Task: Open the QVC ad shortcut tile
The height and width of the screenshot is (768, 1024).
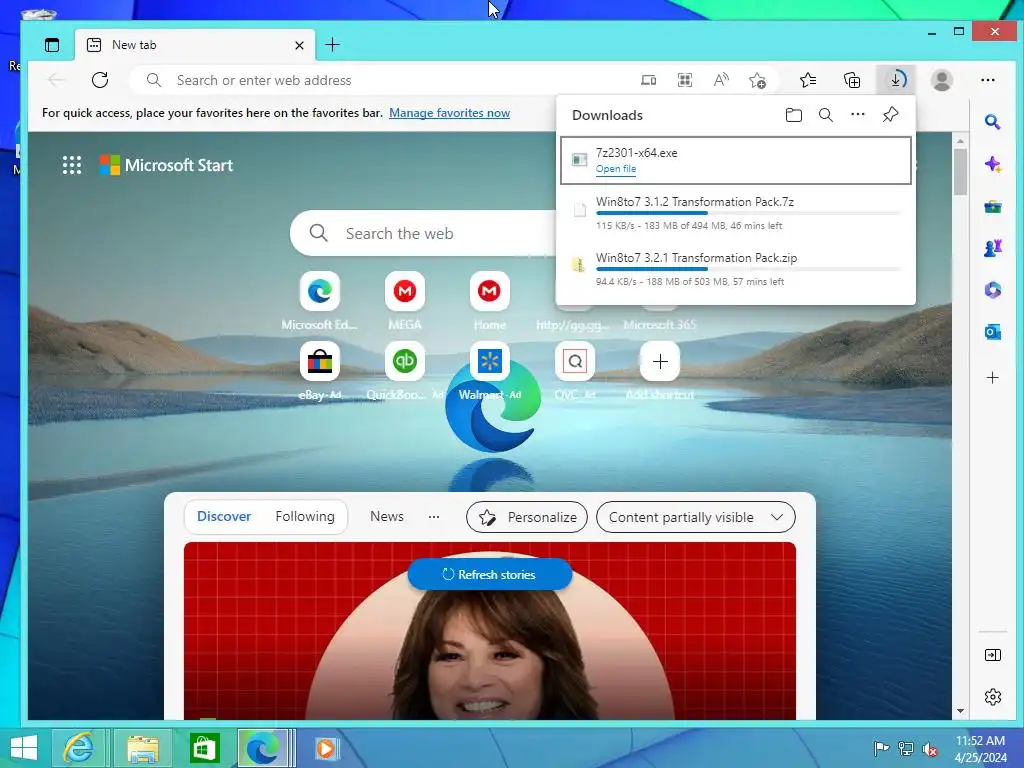Action: [575, 361]
